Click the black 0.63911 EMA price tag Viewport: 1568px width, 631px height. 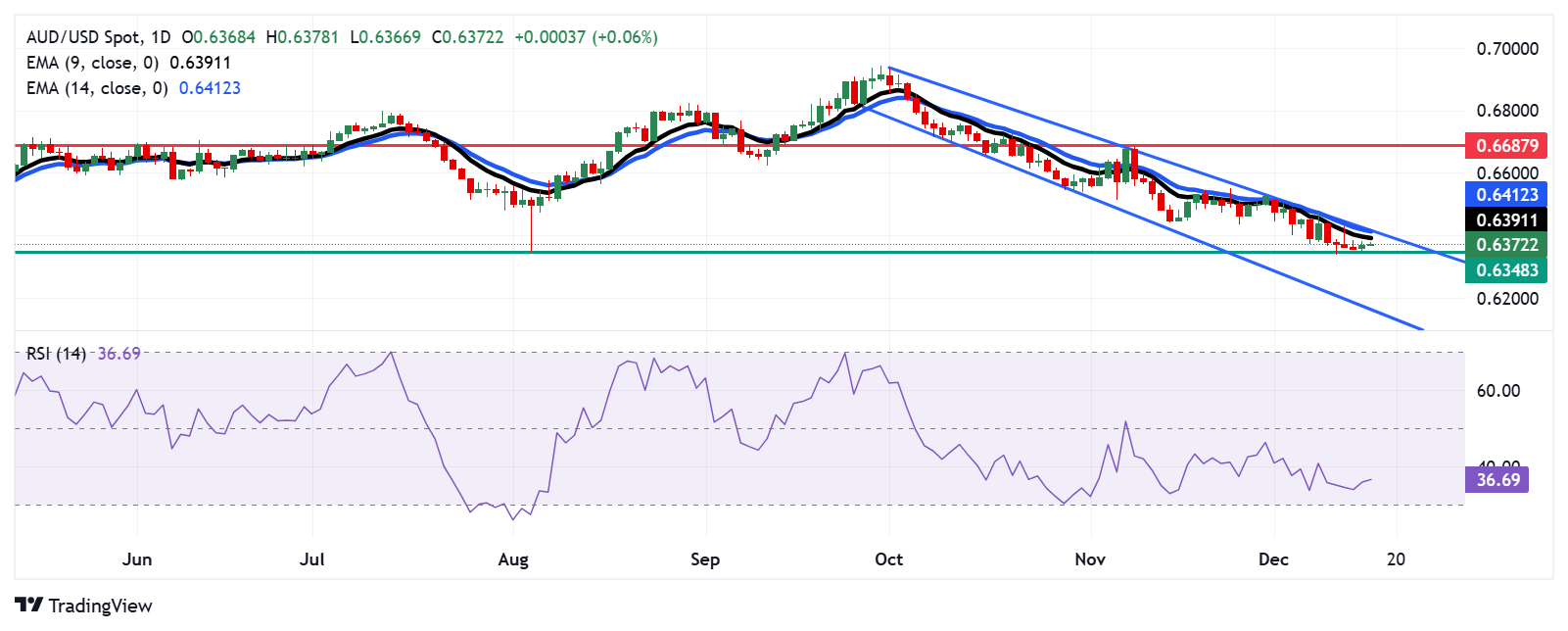tap(1506, 219)
